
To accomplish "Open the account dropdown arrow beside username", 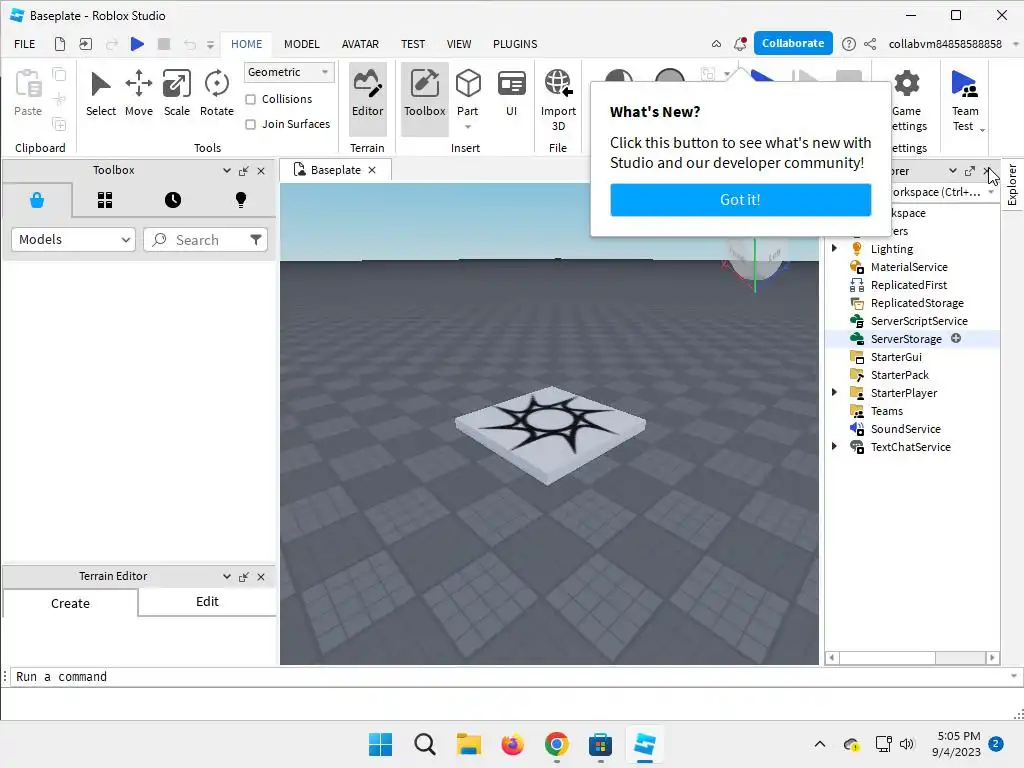I will tap(1016, 44).
